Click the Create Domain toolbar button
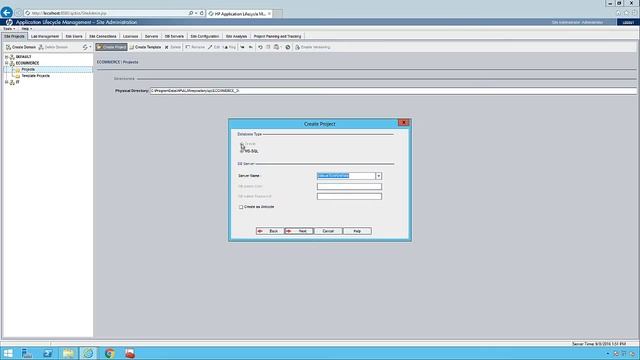The image size is (640, 360). pos(21,47)
